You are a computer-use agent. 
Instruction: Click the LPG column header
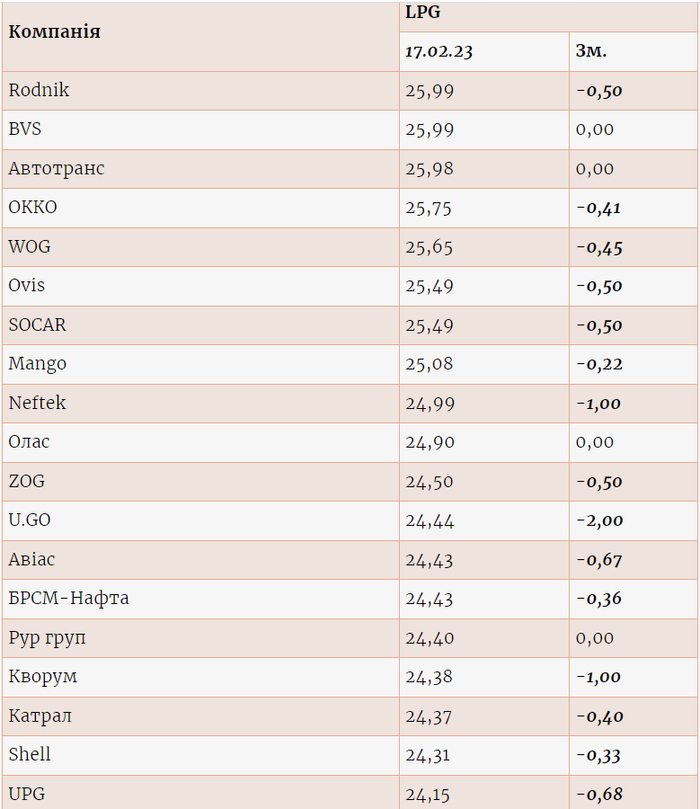point(422,13)
